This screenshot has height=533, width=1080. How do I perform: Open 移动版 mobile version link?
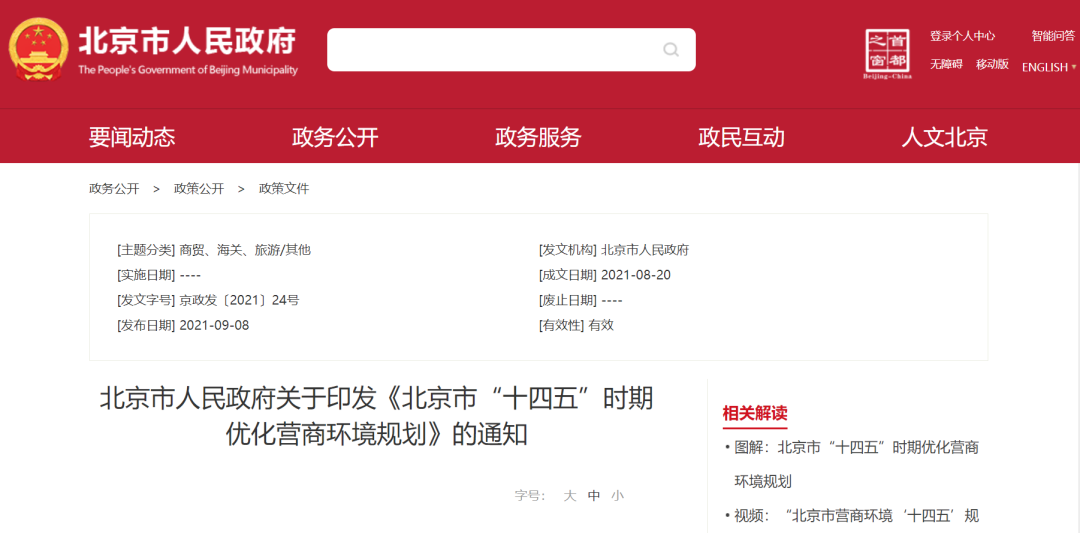992,64
